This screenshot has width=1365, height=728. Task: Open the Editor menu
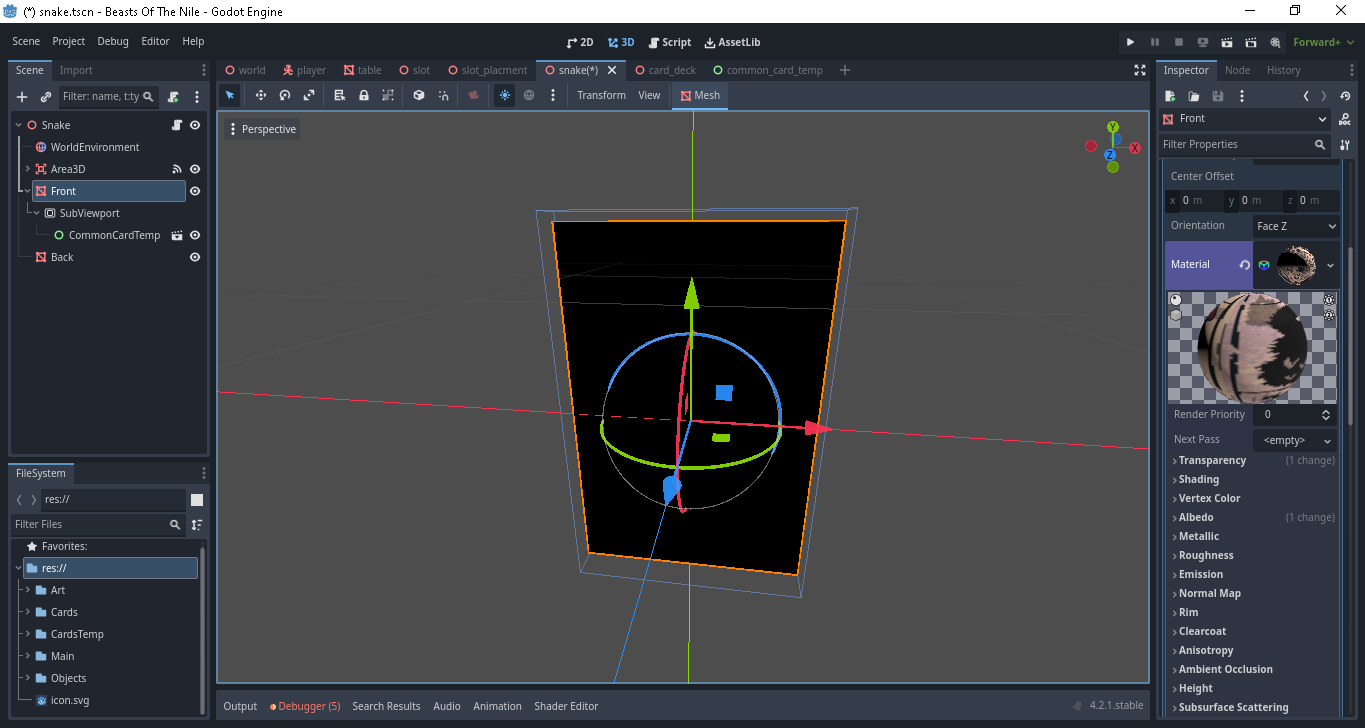155,41
